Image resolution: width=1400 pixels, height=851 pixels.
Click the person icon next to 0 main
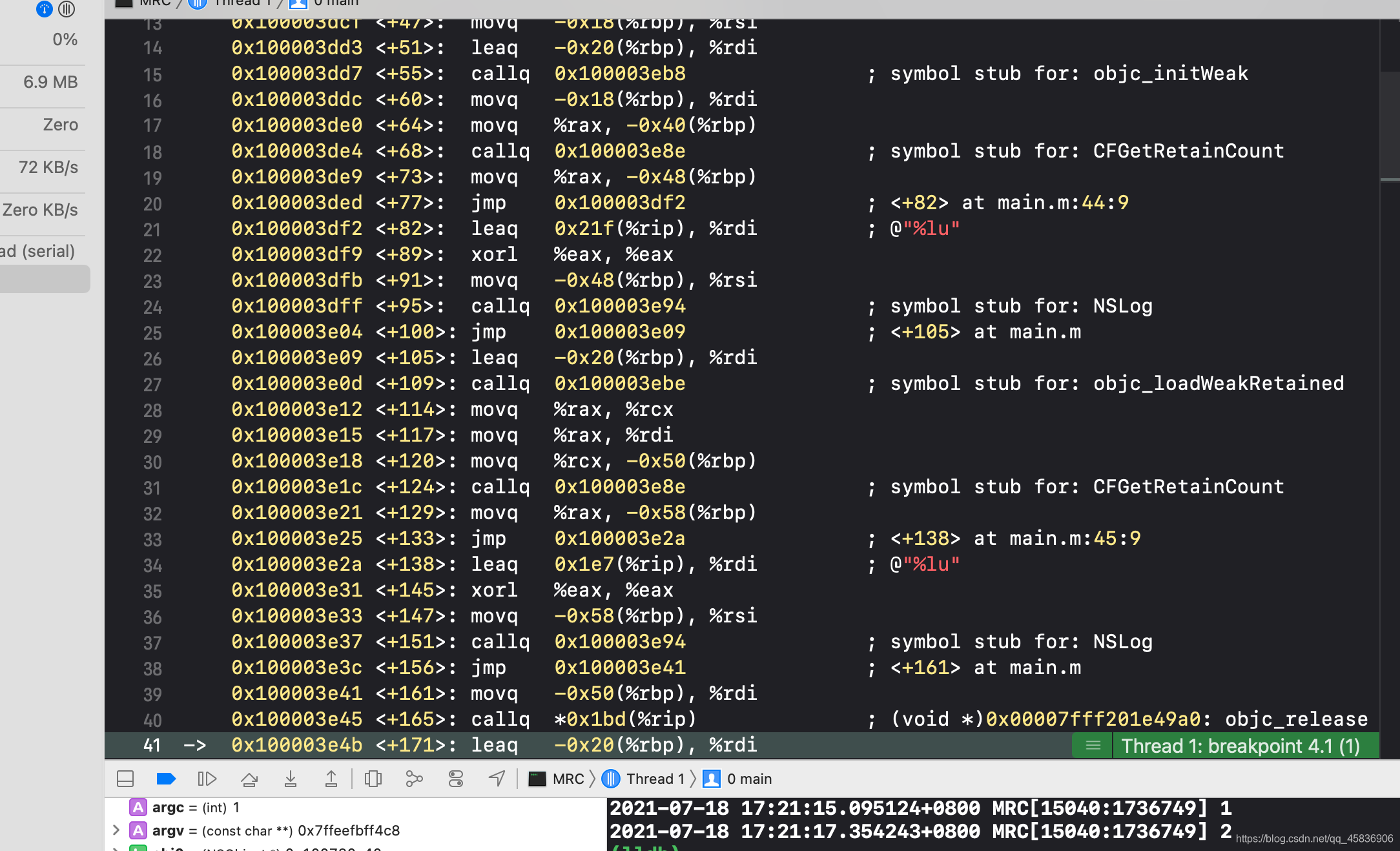pyautogui.click(x=712, y=779)
